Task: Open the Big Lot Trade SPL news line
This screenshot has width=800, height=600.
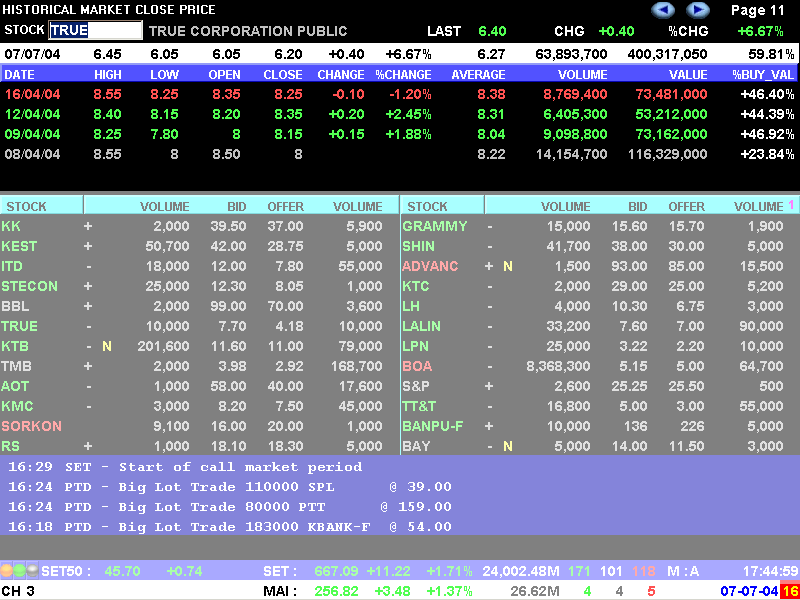Action: tap(230, 487)
